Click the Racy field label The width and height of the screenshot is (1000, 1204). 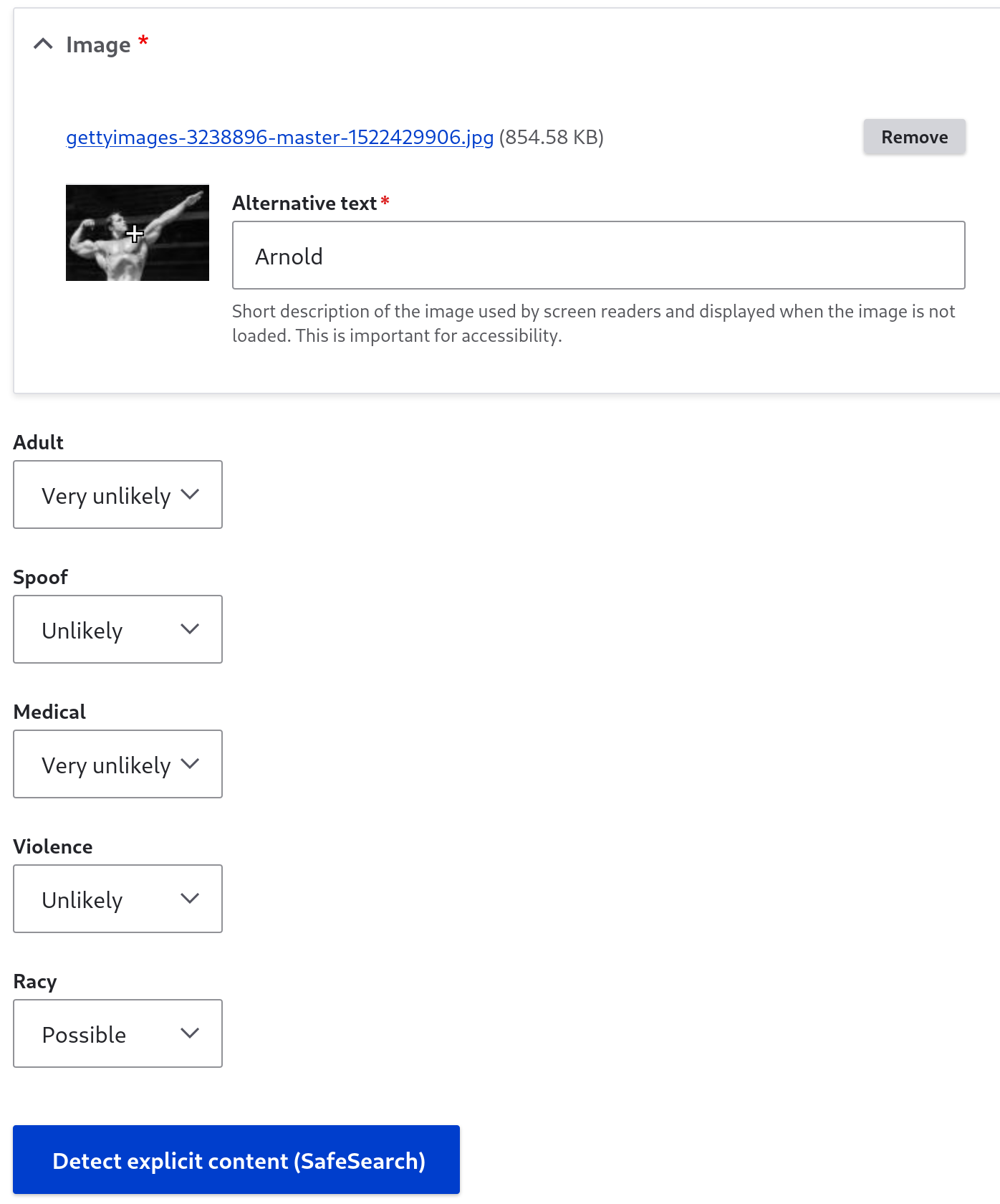(x=35, y=982)
